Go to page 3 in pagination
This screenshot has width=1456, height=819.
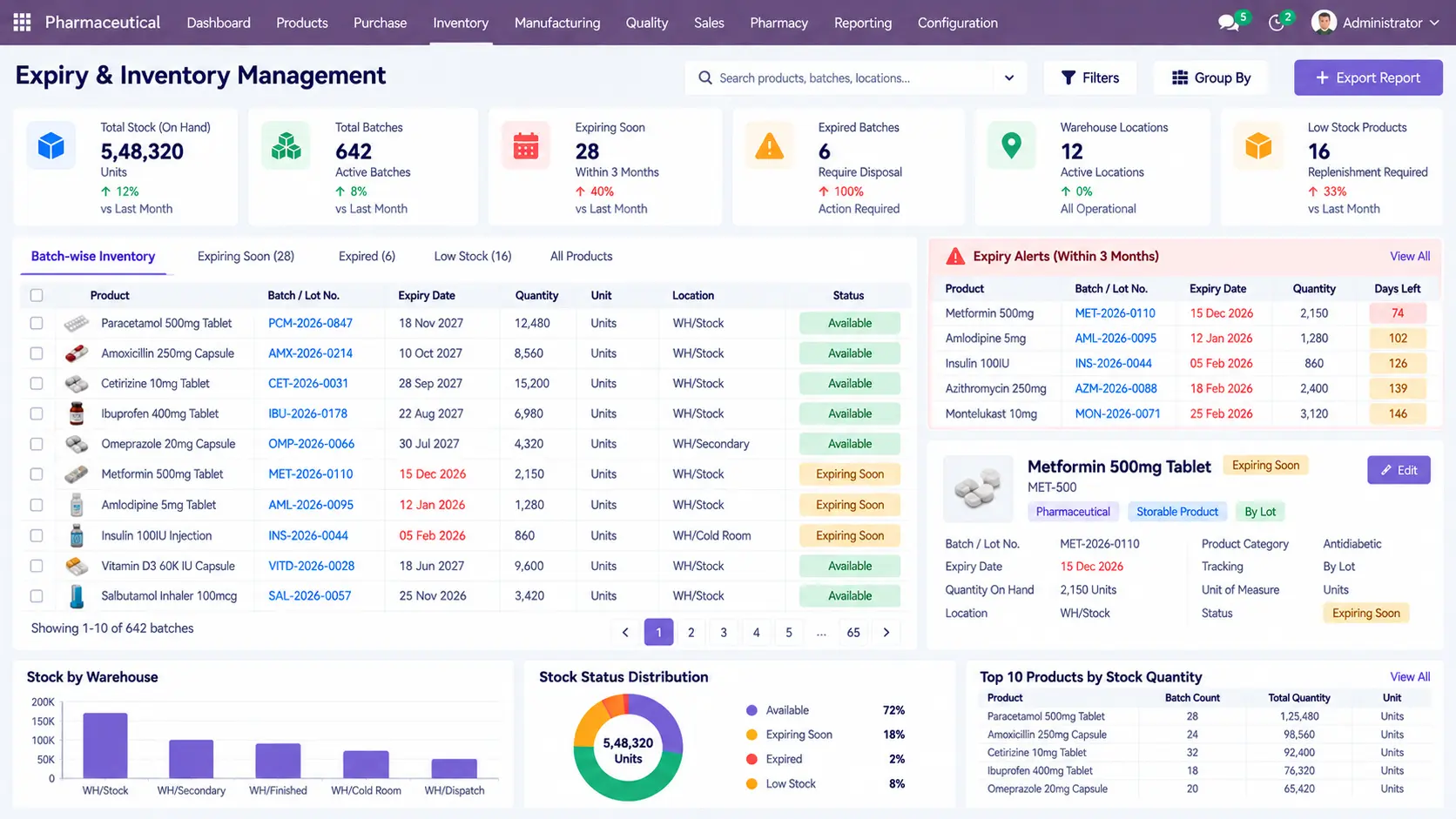(x=724, y=633)
